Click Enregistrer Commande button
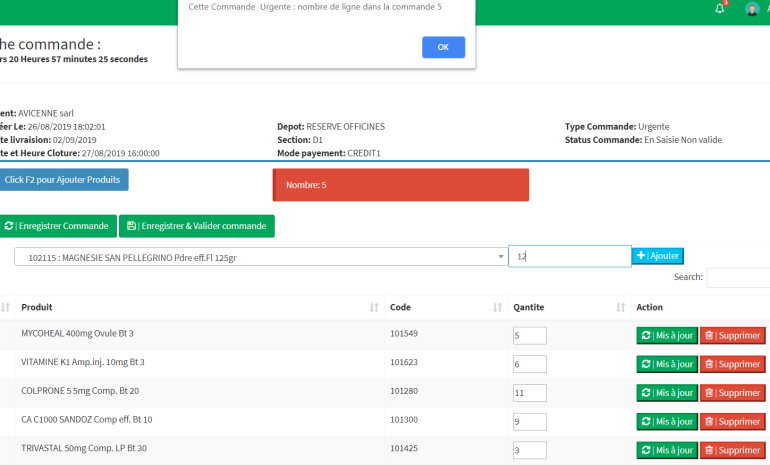The width and height of the screenshot is (770, 465). coord(57,226)
